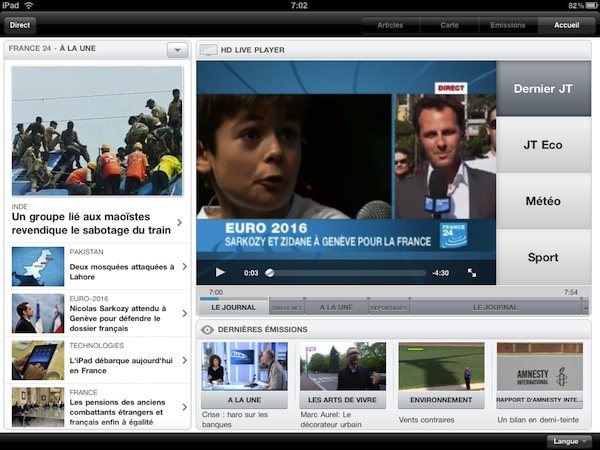Click the Crise : haro sur les banques caption
This screenshot has width=600, height=450.
(x=235, y=419)
